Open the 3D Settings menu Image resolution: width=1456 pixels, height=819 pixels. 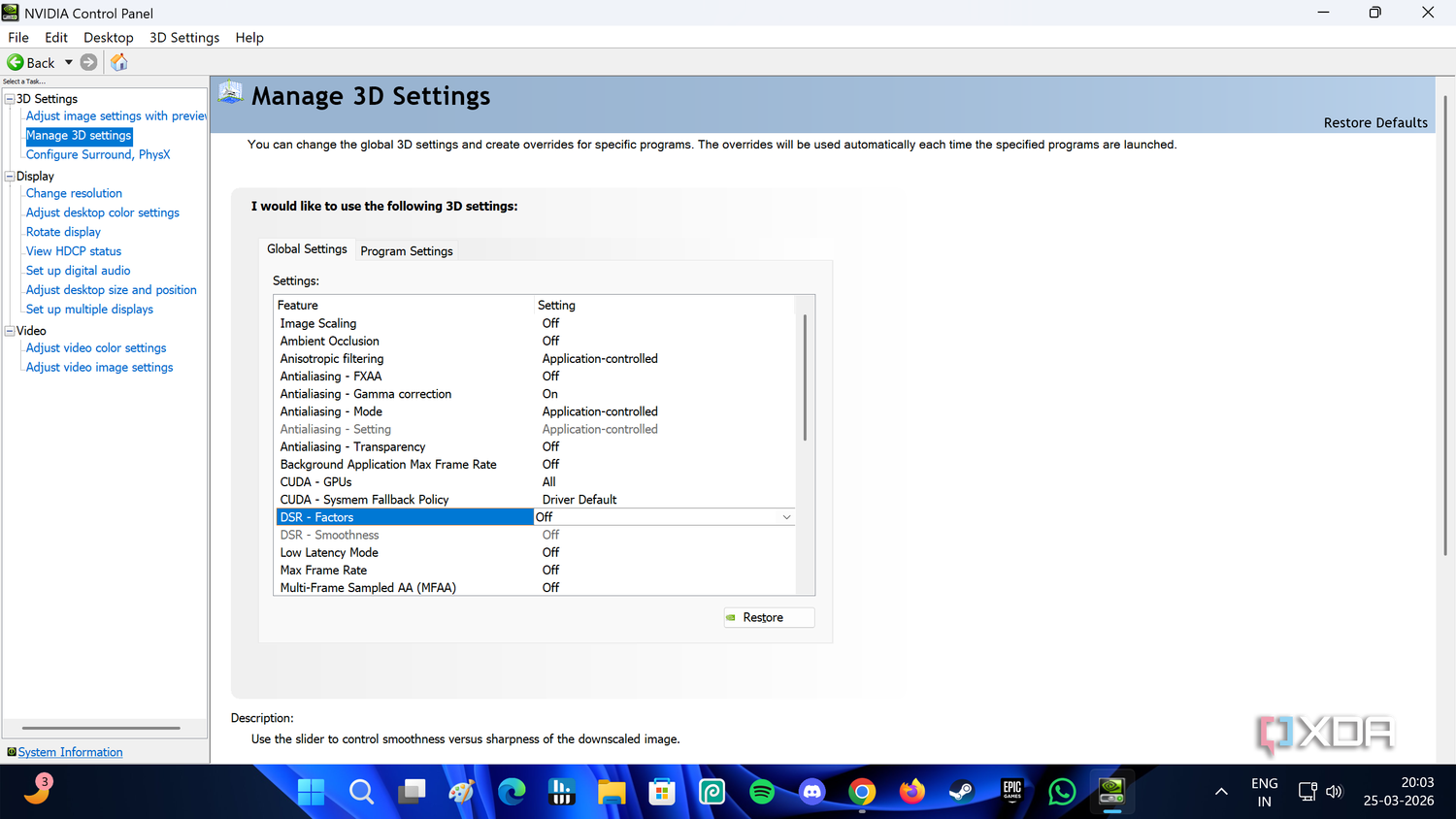pyautogui.click(x=184, y=38)
